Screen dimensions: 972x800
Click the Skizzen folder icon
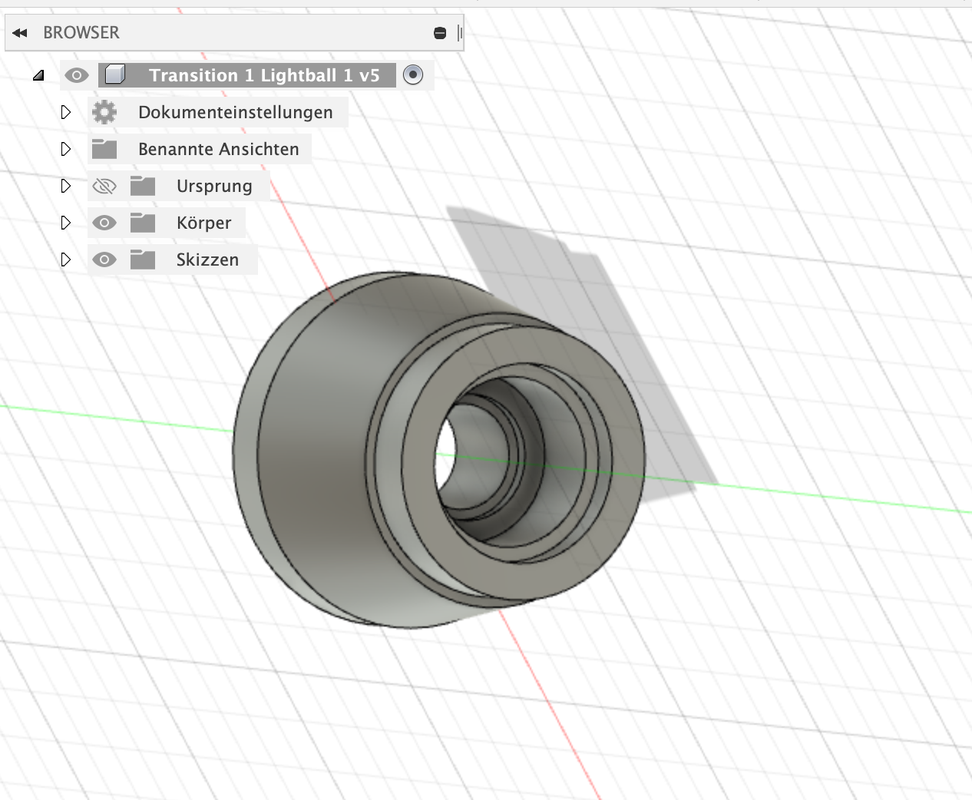pyautogui.click(x=143, y=260)
